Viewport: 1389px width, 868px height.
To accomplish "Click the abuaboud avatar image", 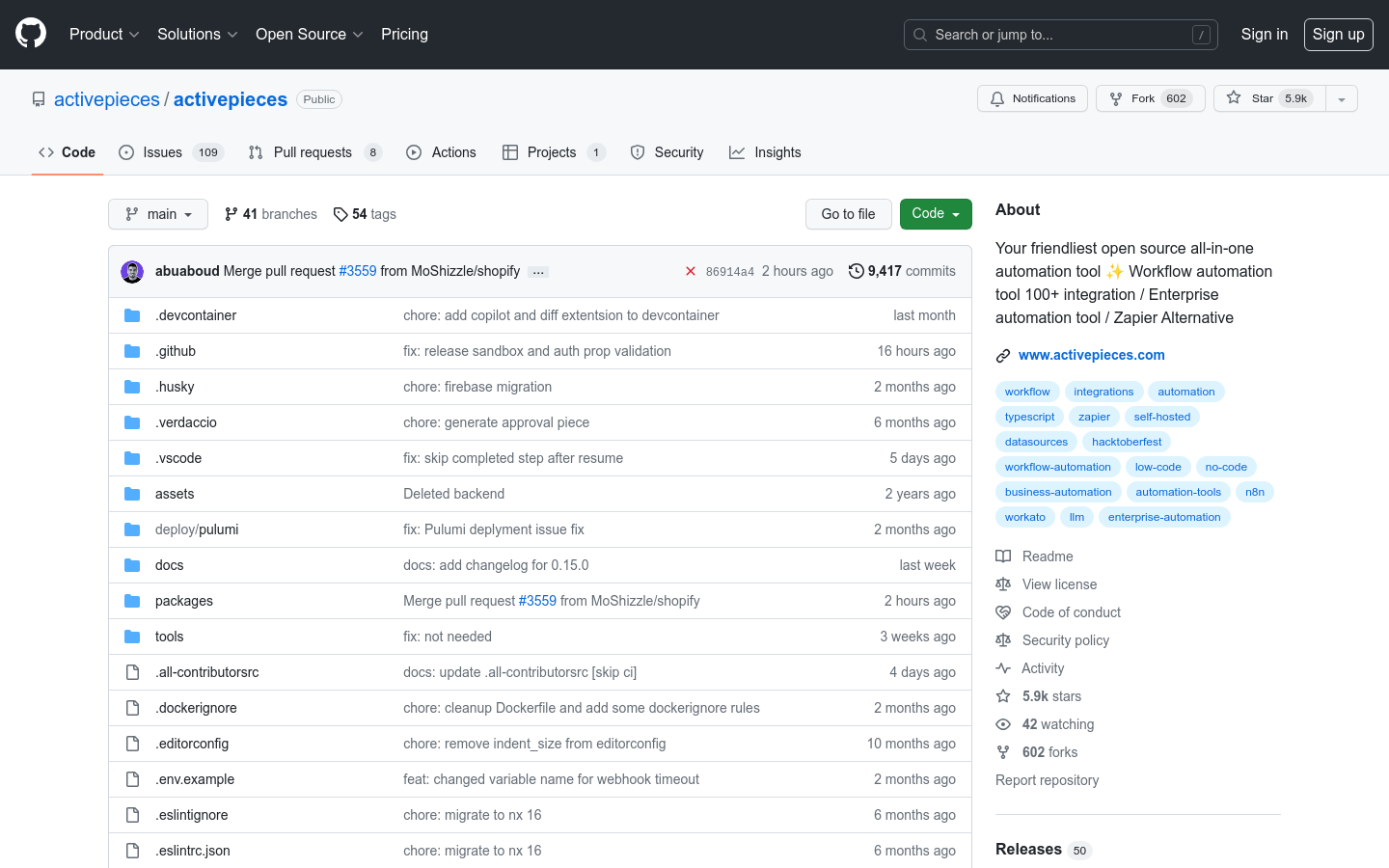I will pos(132,272).
